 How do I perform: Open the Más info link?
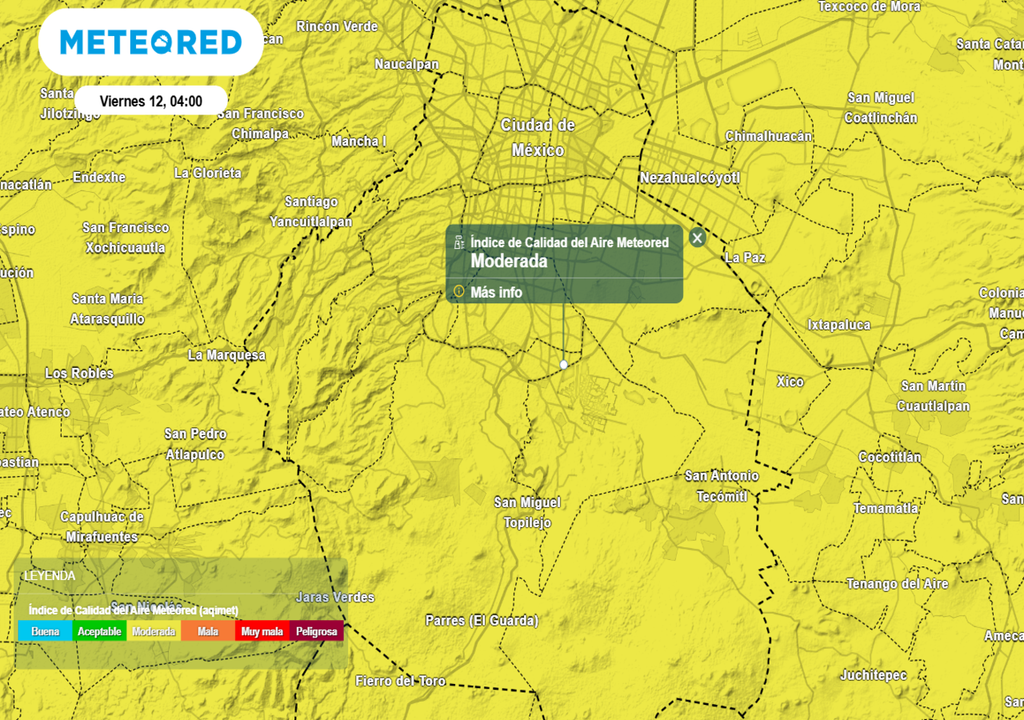click(x=496, y=292)
